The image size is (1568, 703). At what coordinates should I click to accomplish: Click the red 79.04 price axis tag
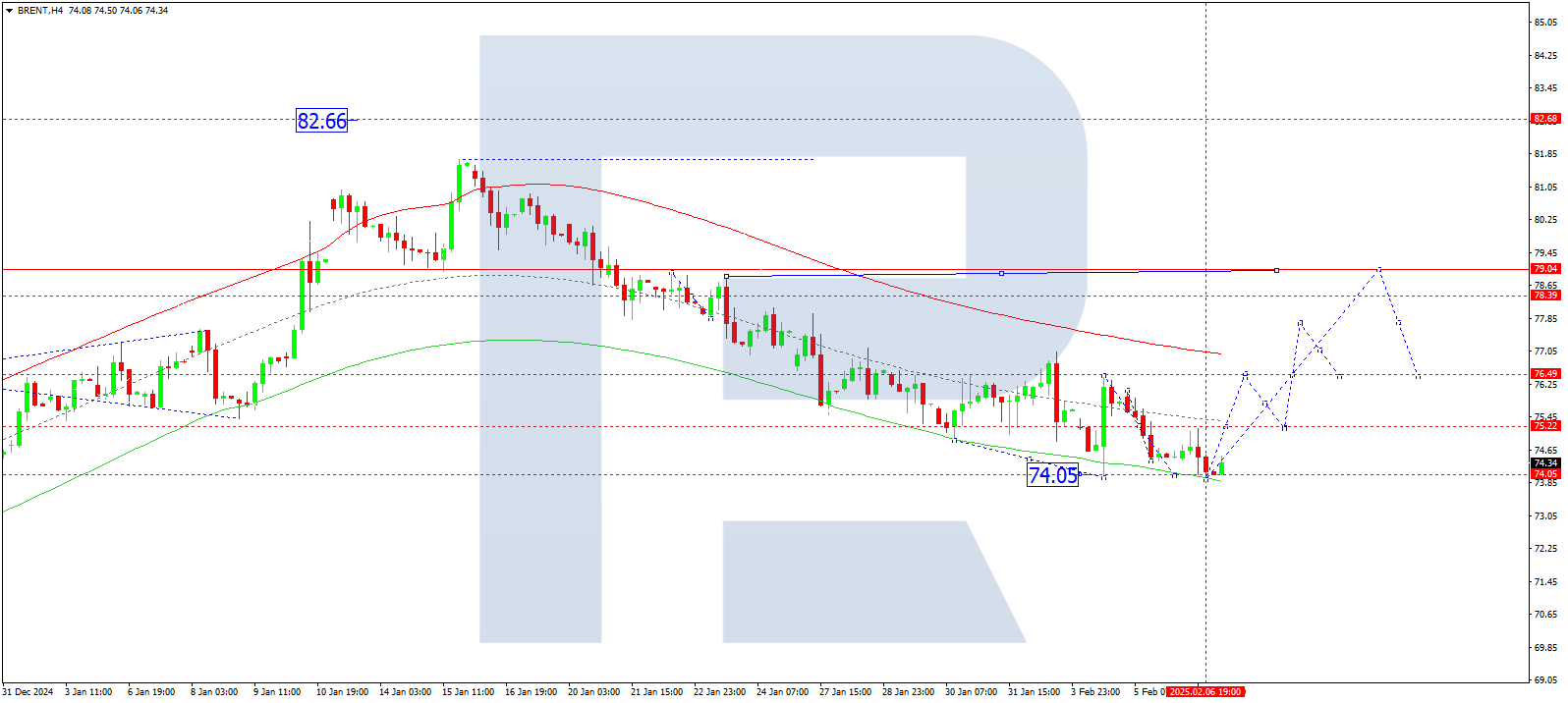pos(1545,269)
